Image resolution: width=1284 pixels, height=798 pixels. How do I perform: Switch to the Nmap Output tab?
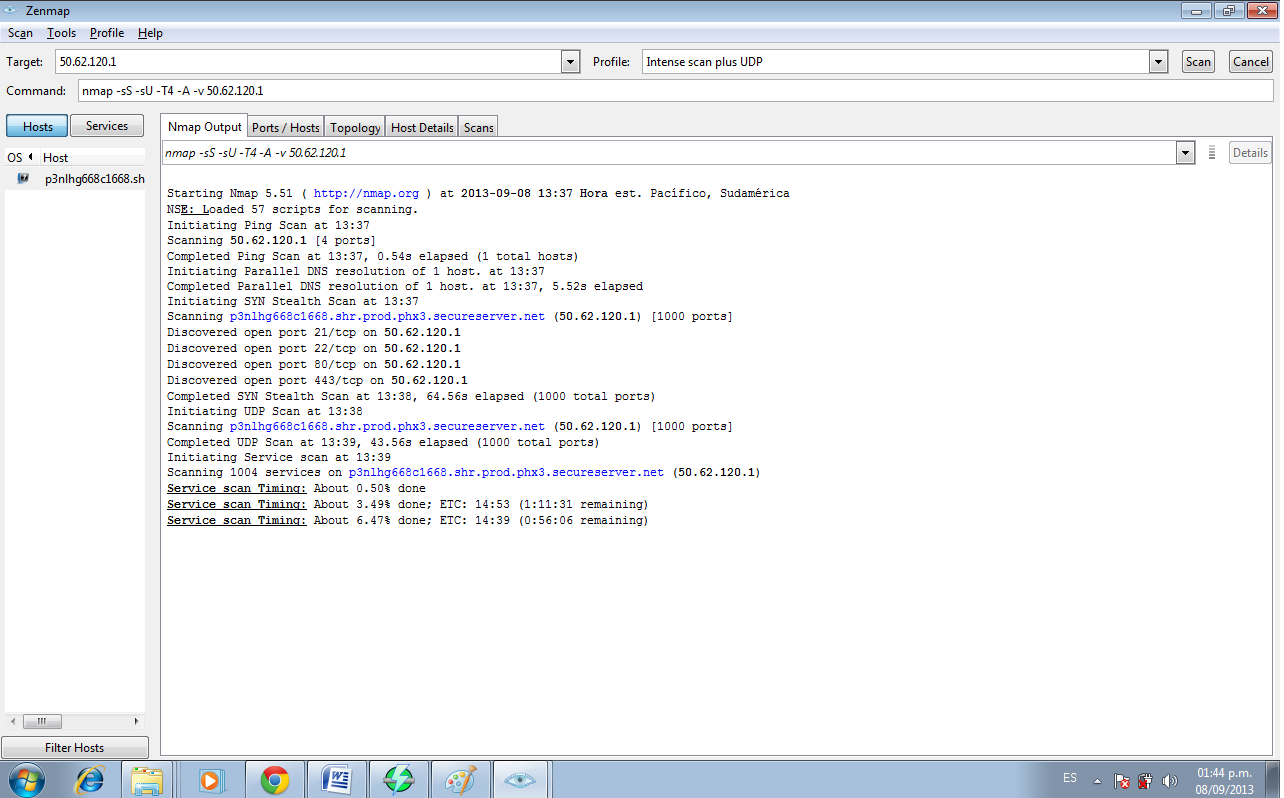pyautogui.click(x=205, y=127)
